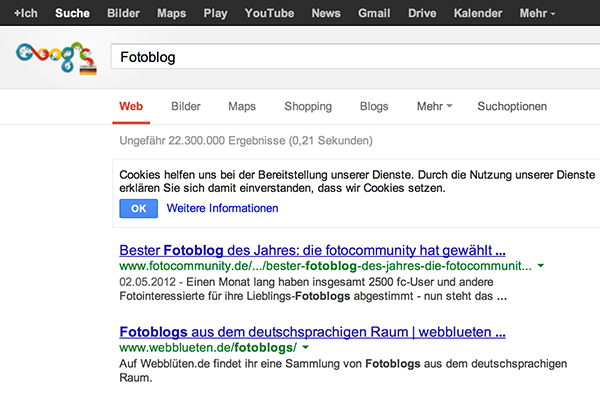
Task: Click the 'Cookies helfen uns' notice text
Action: click(x=357, y=181)
